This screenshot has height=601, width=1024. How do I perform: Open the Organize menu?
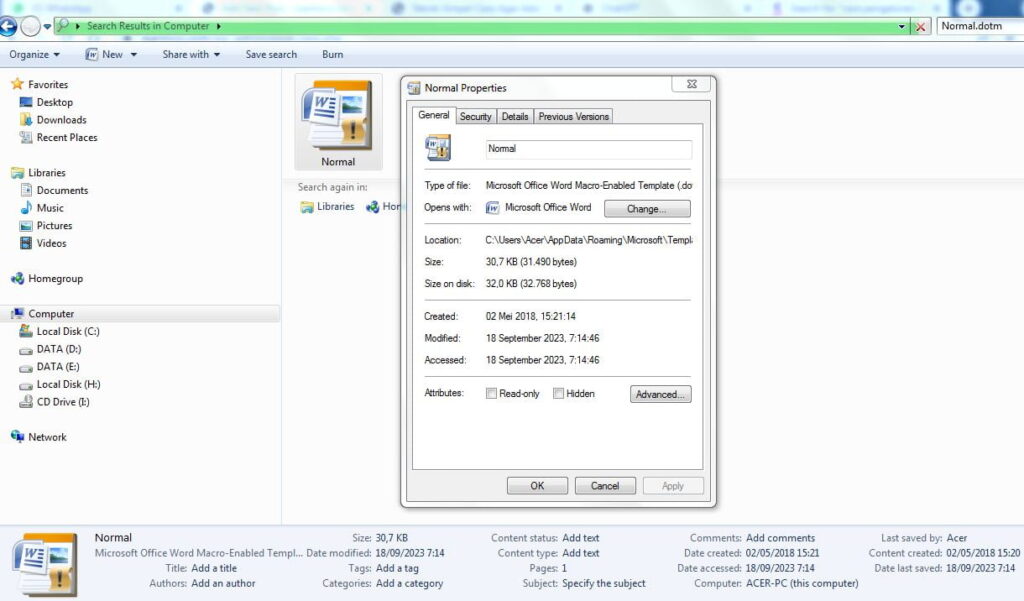click(35, 54)
